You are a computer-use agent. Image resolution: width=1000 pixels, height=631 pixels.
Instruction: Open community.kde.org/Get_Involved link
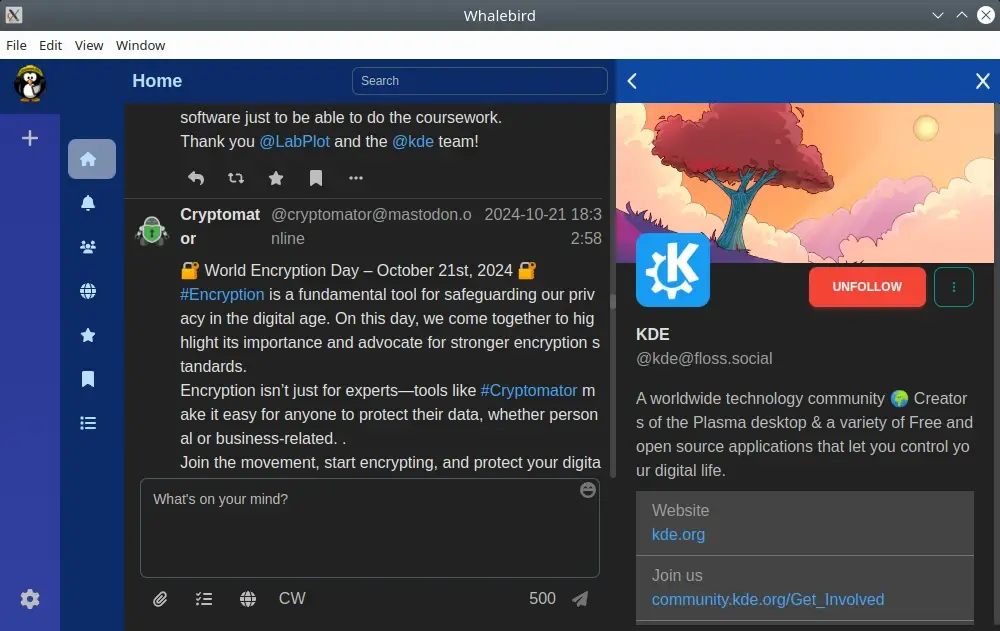(768, 600)
